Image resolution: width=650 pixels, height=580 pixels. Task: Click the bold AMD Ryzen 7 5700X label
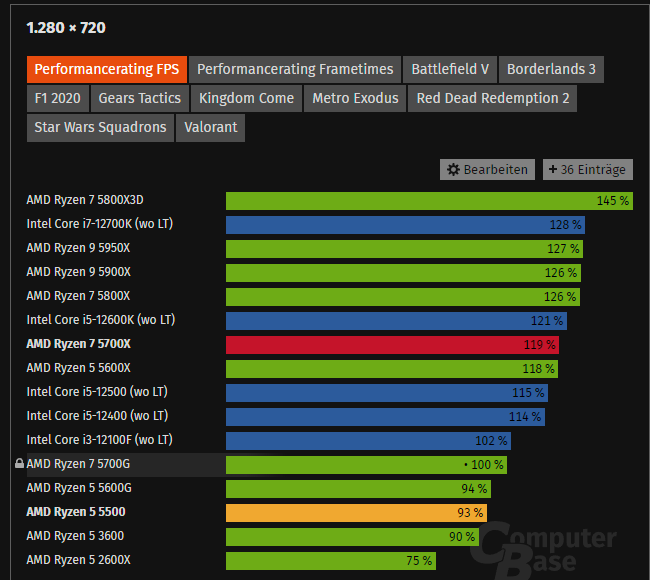[x=79, y=344]
